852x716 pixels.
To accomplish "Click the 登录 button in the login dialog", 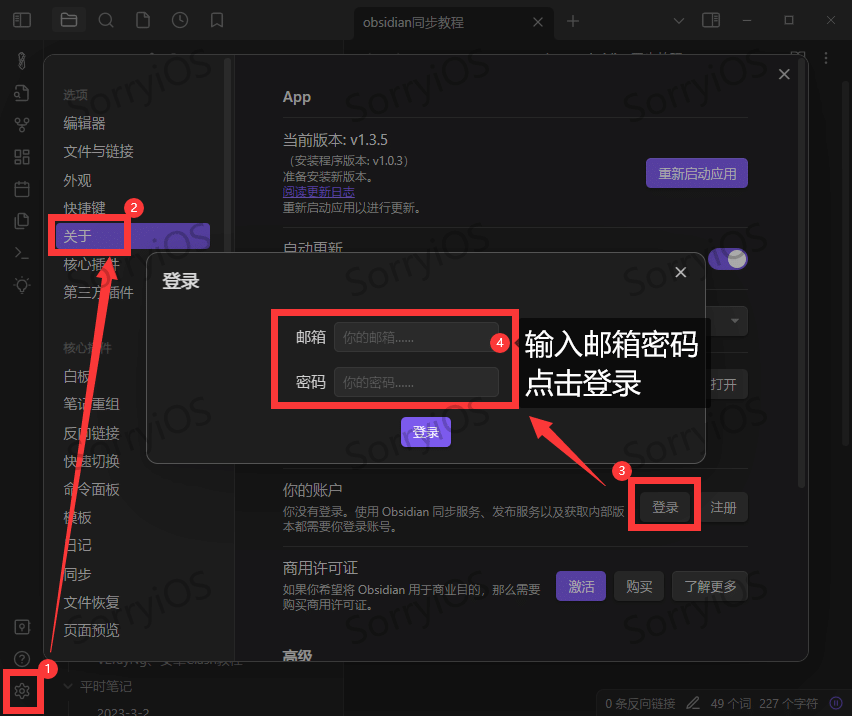I will [x=425, y=432].
